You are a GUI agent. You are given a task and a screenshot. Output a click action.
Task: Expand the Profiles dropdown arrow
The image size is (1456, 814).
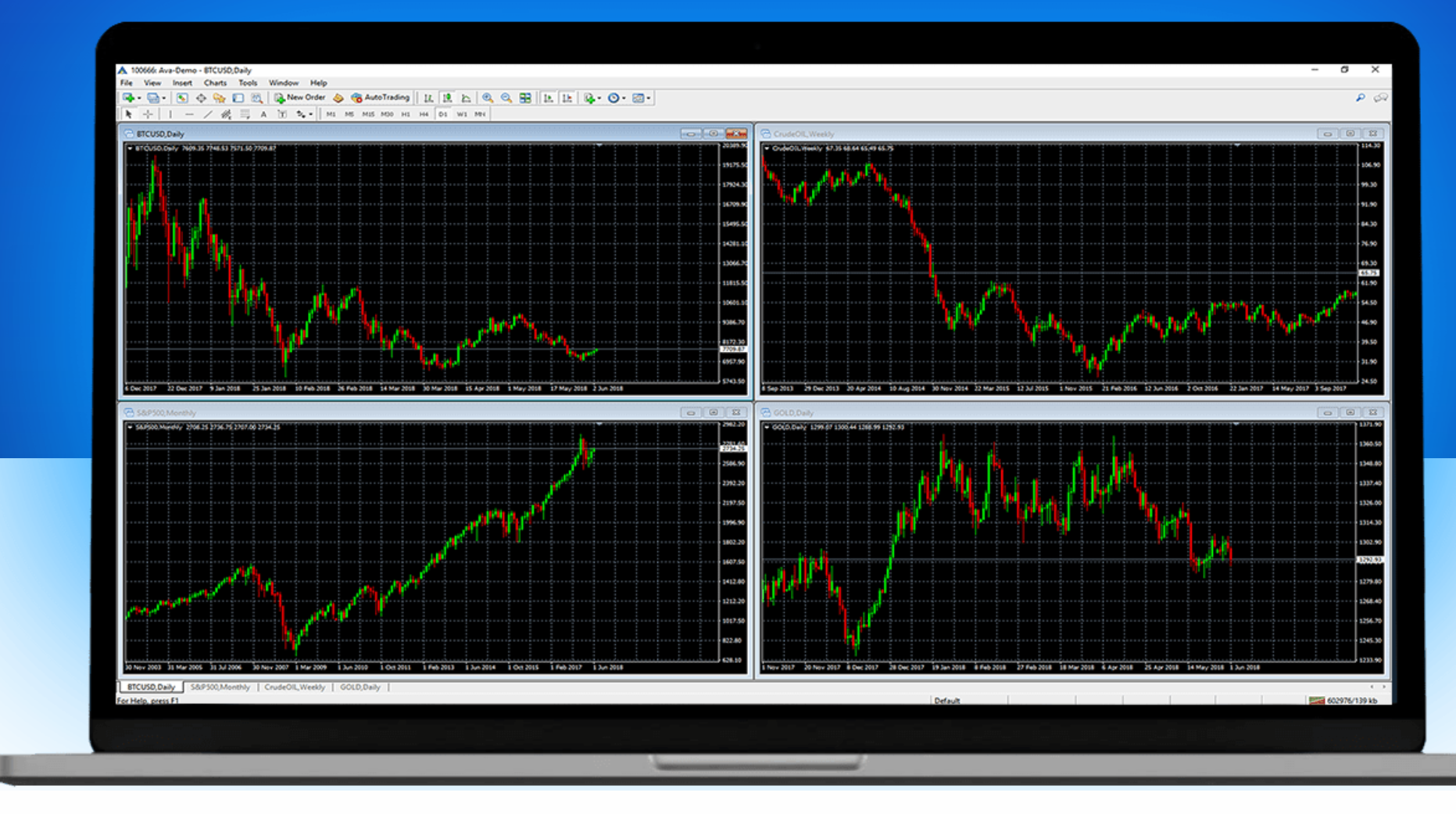pos(163,99)
